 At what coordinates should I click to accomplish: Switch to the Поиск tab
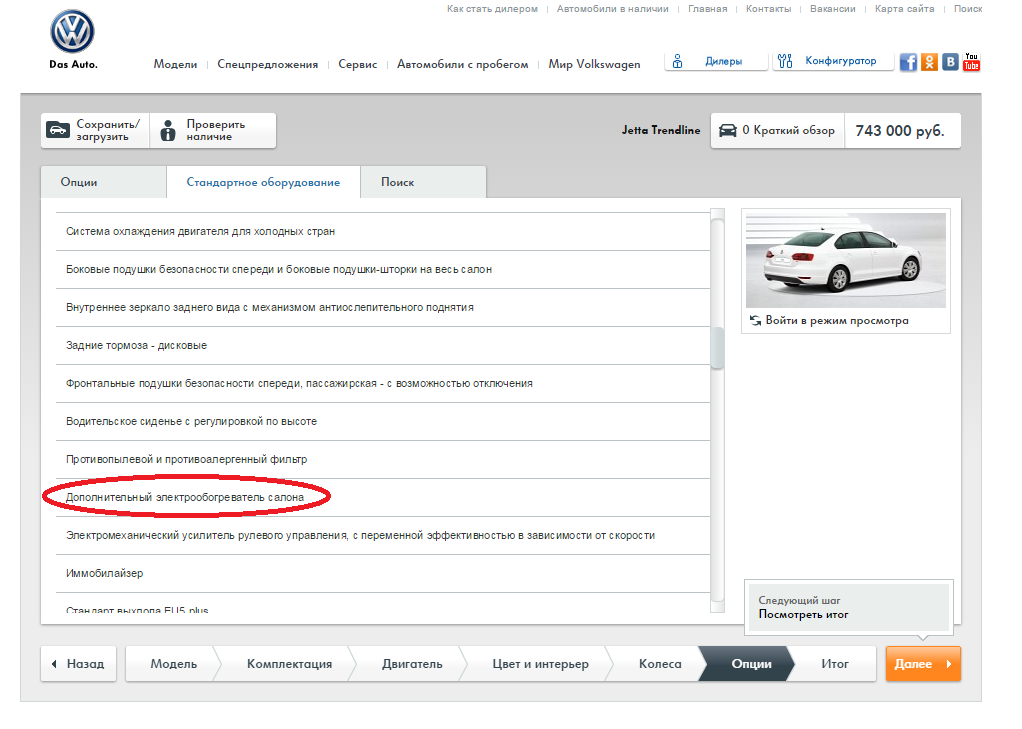pyautogui.click(x=424, y=182)
